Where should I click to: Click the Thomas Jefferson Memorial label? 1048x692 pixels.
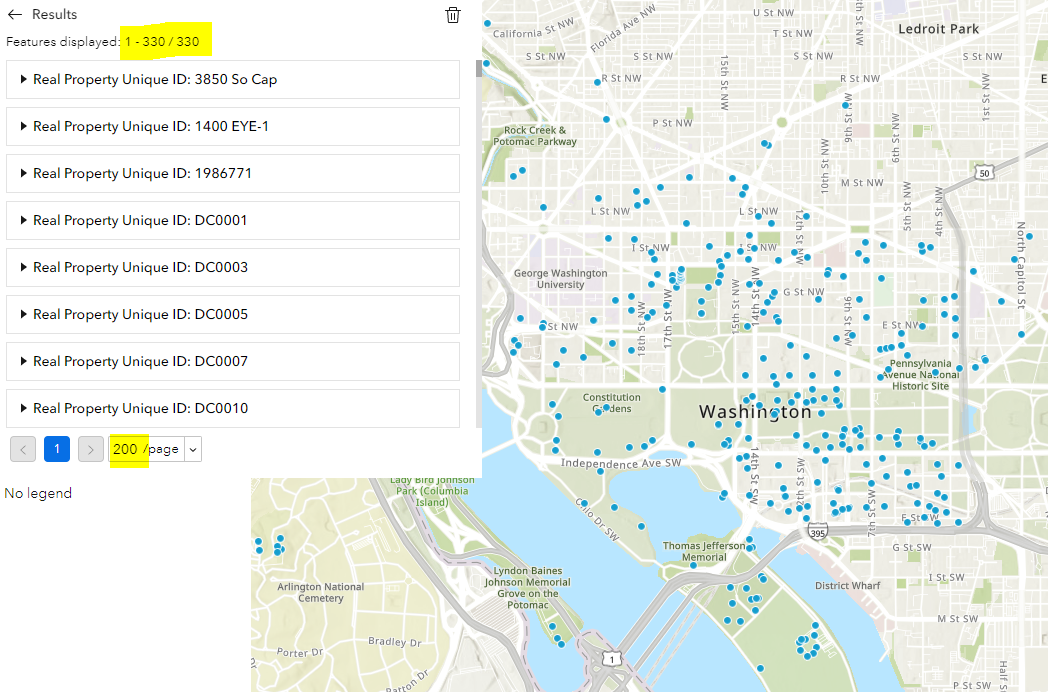704,552
